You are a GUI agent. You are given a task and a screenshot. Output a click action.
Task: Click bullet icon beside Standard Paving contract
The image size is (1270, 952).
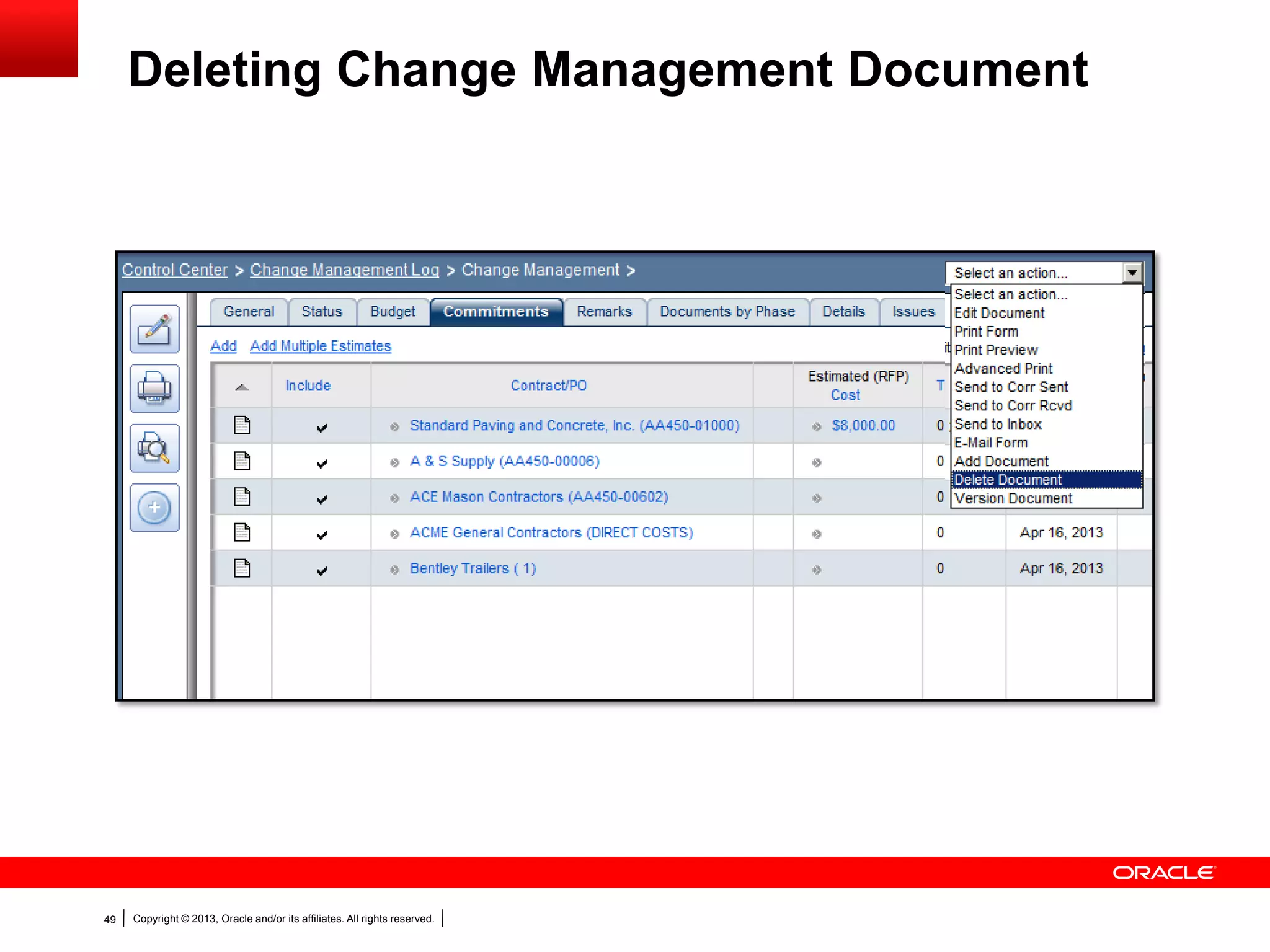point(394,426)
